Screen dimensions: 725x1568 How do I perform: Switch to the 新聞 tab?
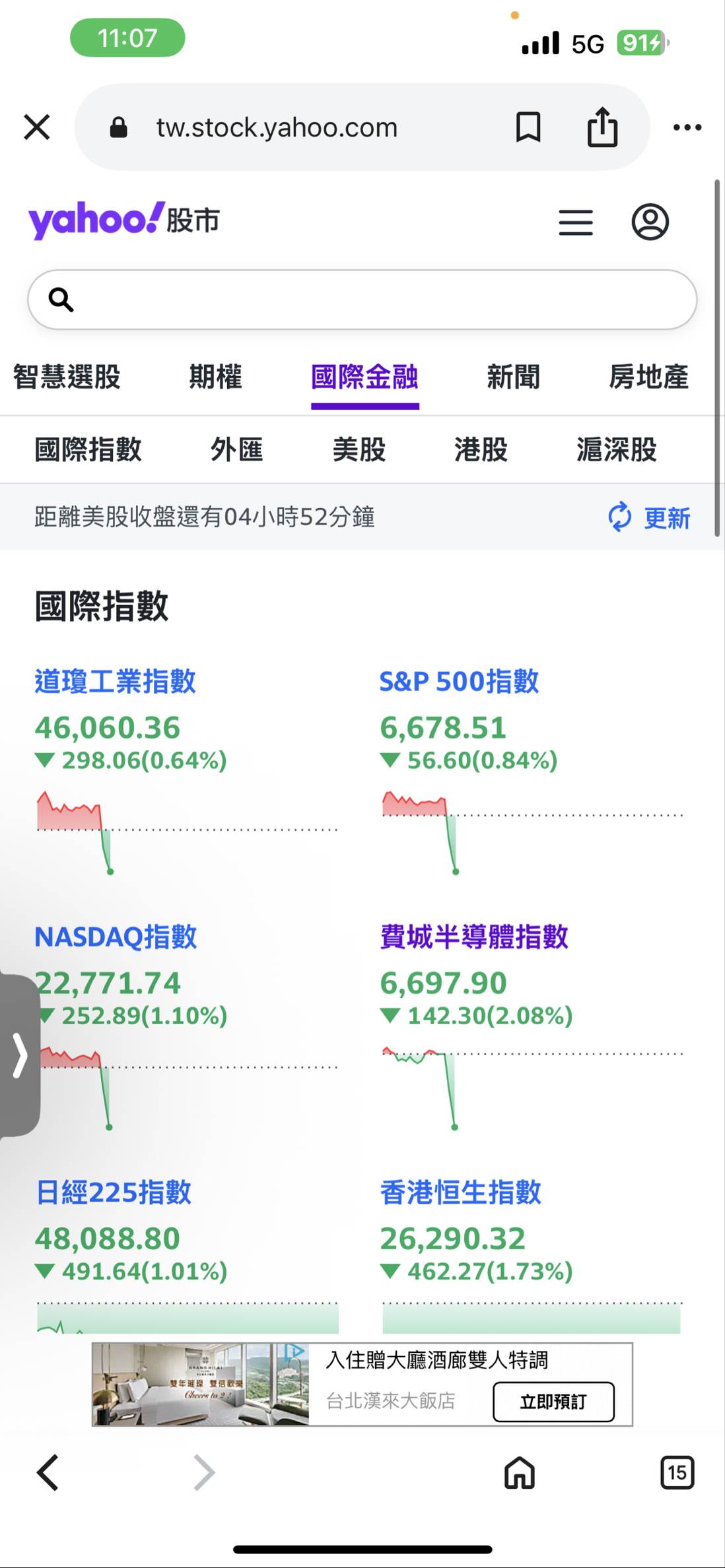(513, 377)
